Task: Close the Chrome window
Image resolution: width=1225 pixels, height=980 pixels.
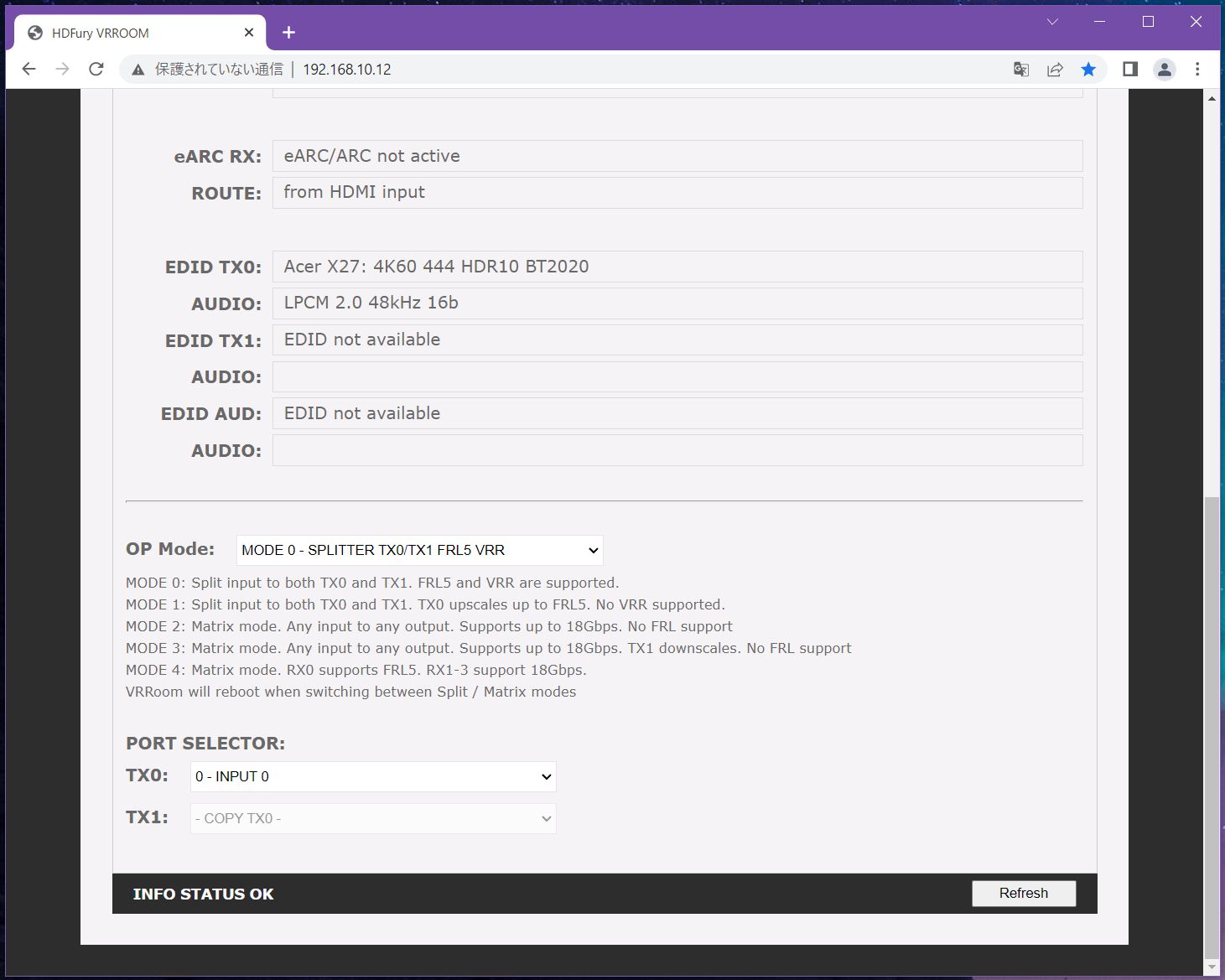Action: pos(1196,22)
